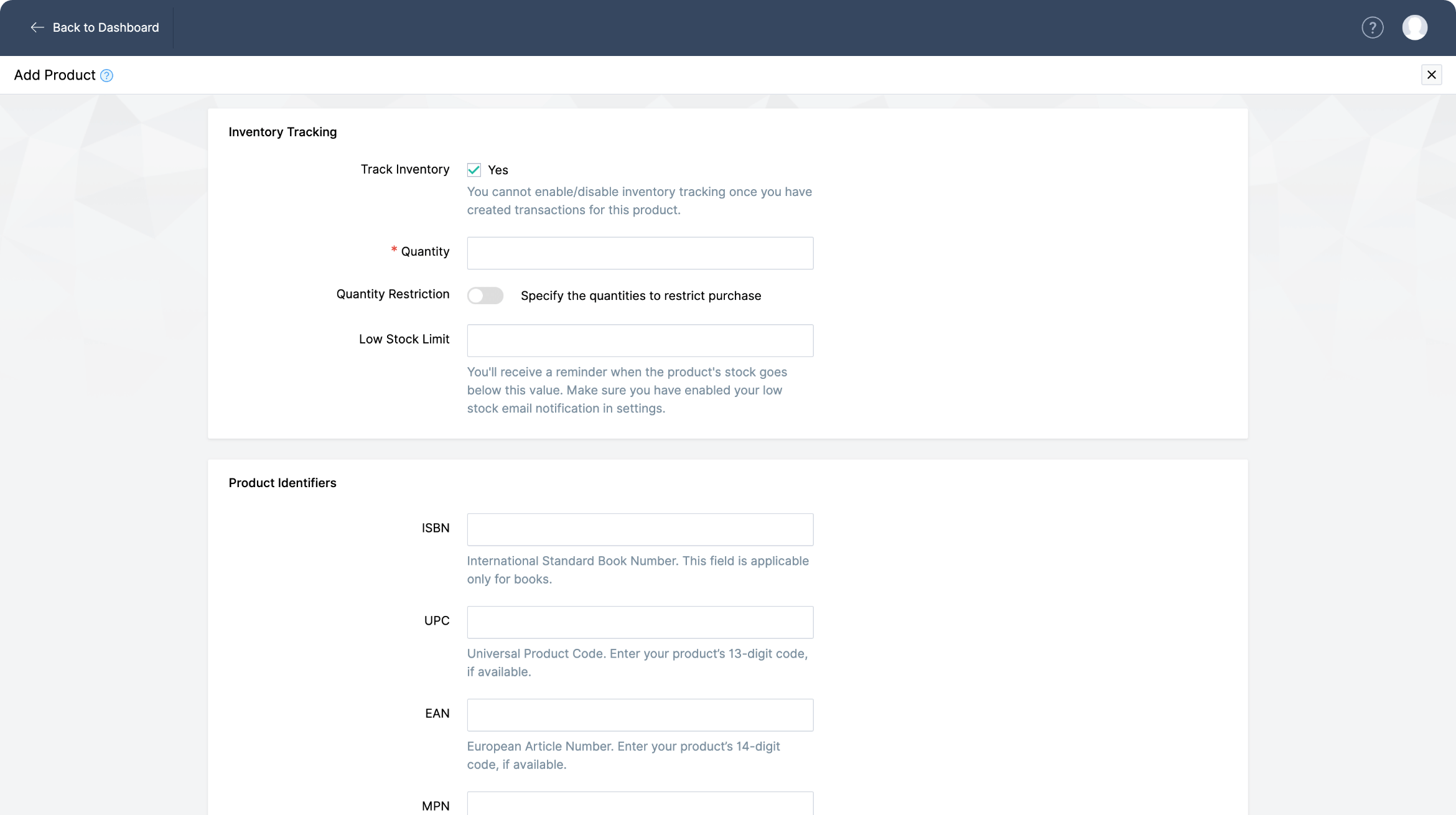Focus the MPN input field
Viewport: 1456px width, 815px height.
click(x=640, y=804)
